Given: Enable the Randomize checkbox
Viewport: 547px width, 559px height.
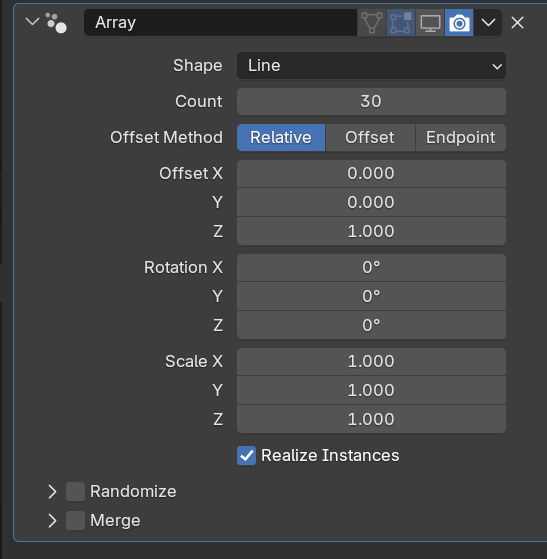Looking at the screenshot, I should [x=76, y=492].
